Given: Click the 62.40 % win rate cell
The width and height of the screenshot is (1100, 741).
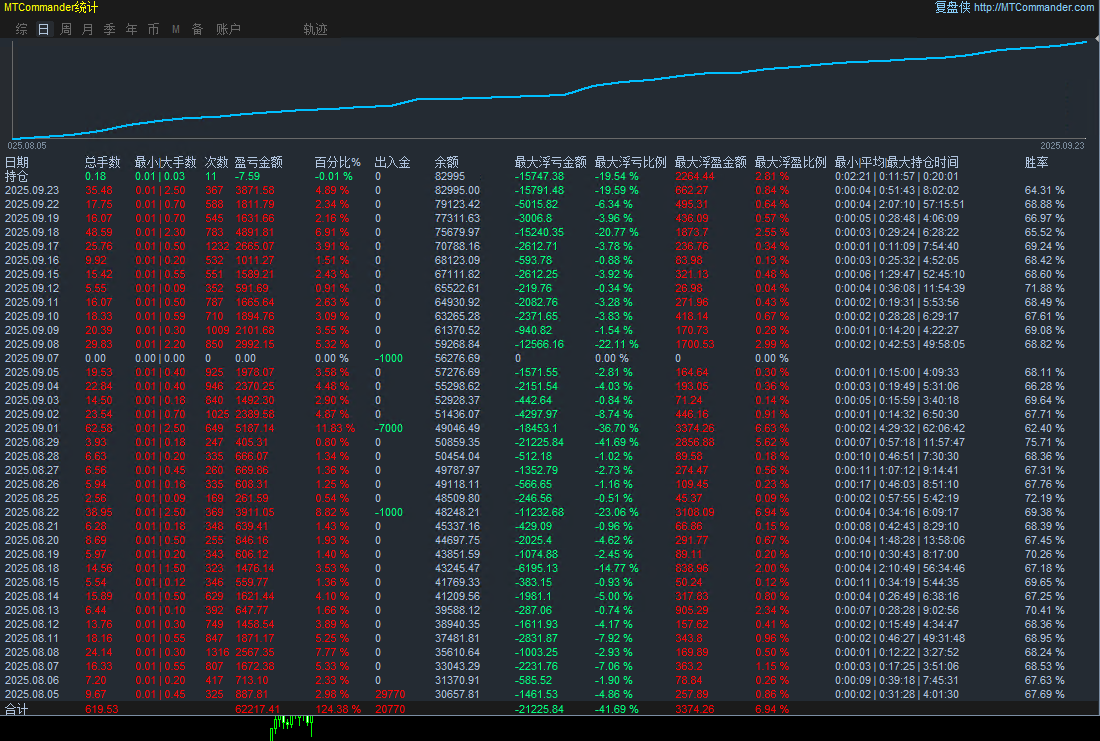Looking at the screenshot, I should (x=1045, y=428).
